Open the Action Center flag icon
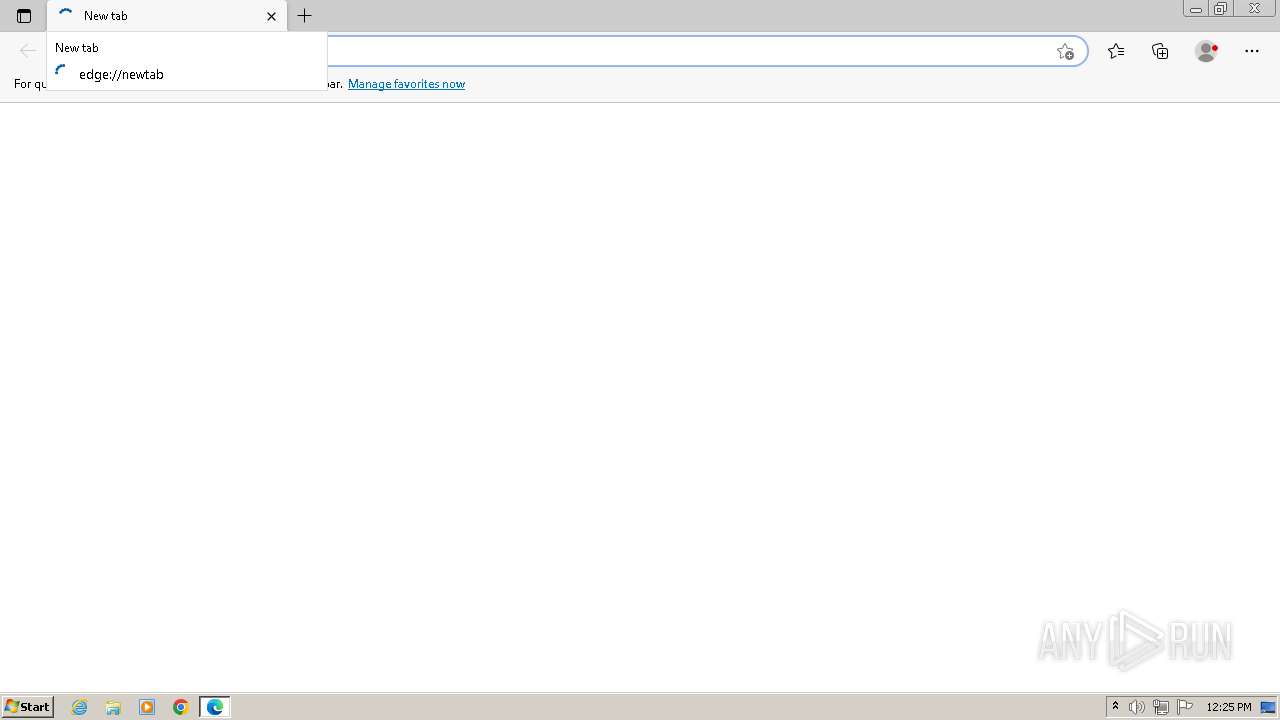This screenshot has height=720, width=1280. coord(1185,707)
